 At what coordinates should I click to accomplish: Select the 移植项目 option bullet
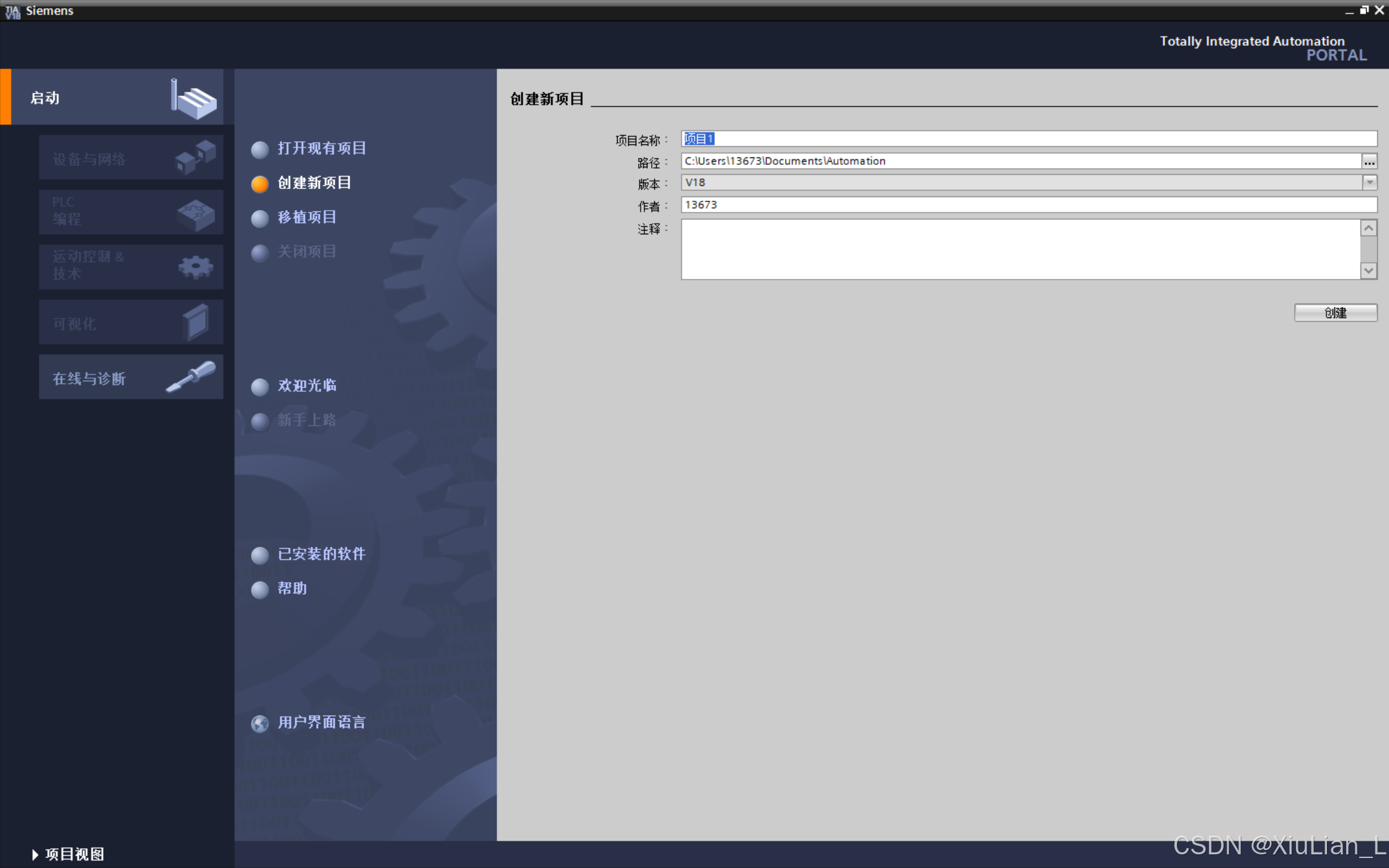click(260, 218)
